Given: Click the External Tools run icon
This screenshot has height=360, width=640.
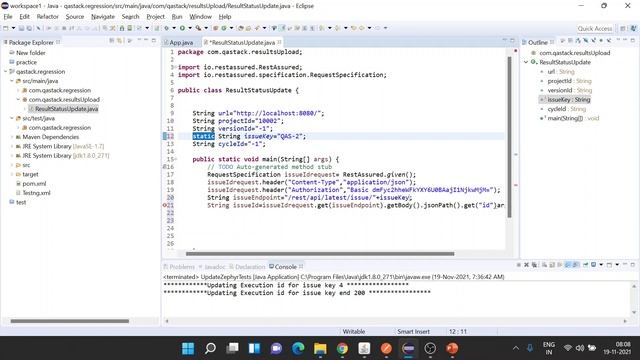Looking at the screenshot, I should pos(198,28).
